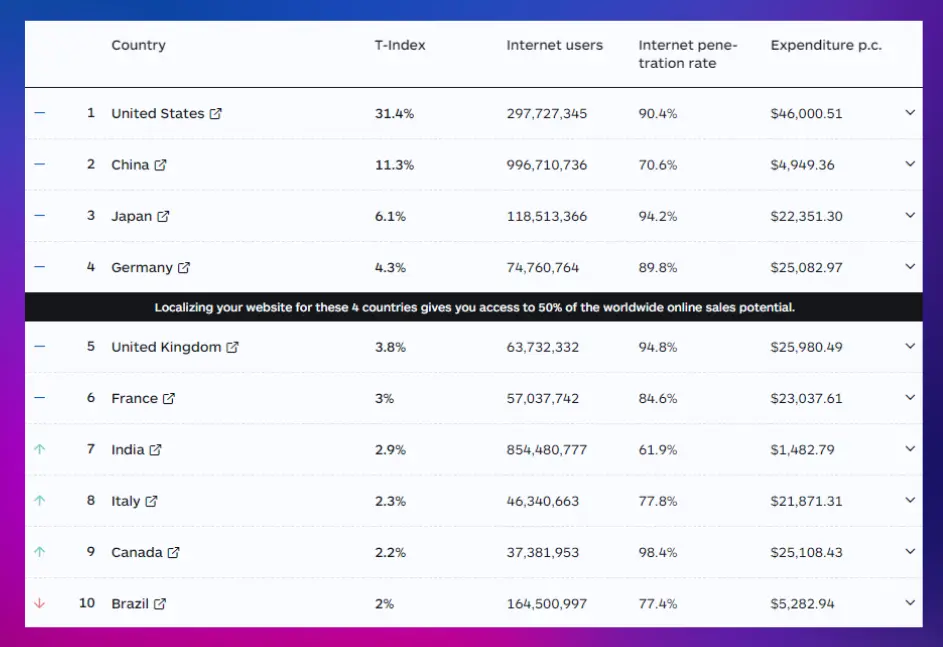Click external link icon beside United States

pyautogui.click(x=215, y=114)
